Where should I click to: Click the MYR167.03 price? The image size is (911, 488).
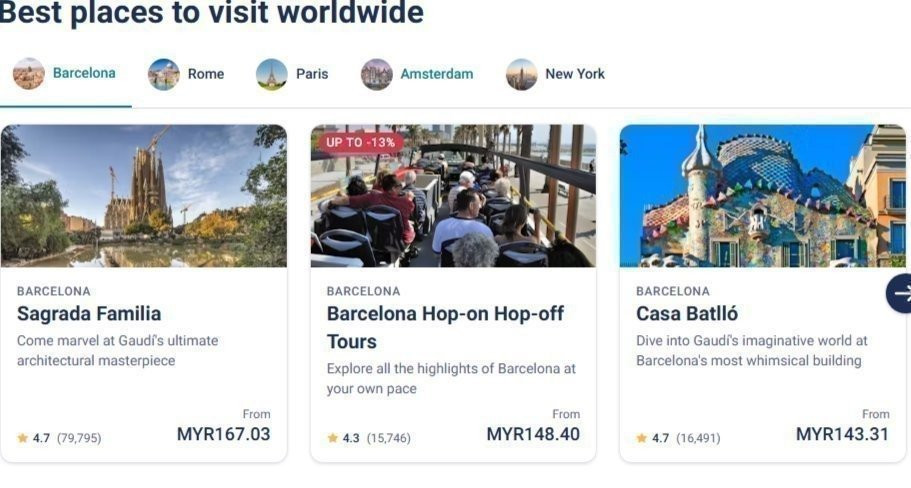pyautogui.click(x=223, y=434)
